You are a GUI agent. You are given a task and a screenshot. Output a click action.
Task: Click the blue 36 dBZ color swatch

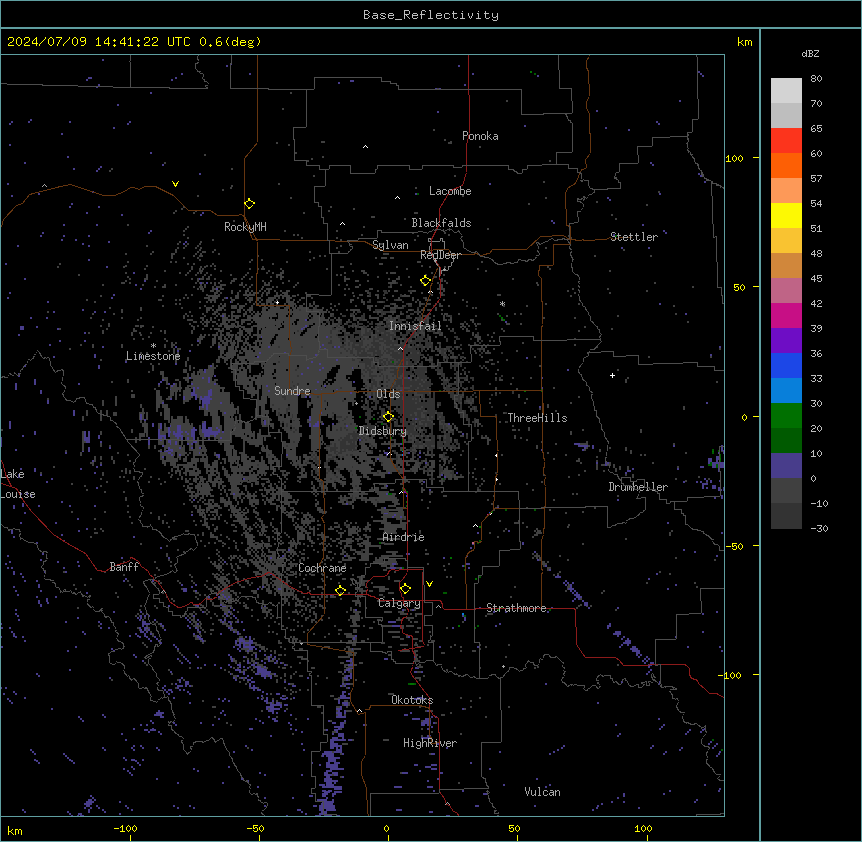coord(786,365)
